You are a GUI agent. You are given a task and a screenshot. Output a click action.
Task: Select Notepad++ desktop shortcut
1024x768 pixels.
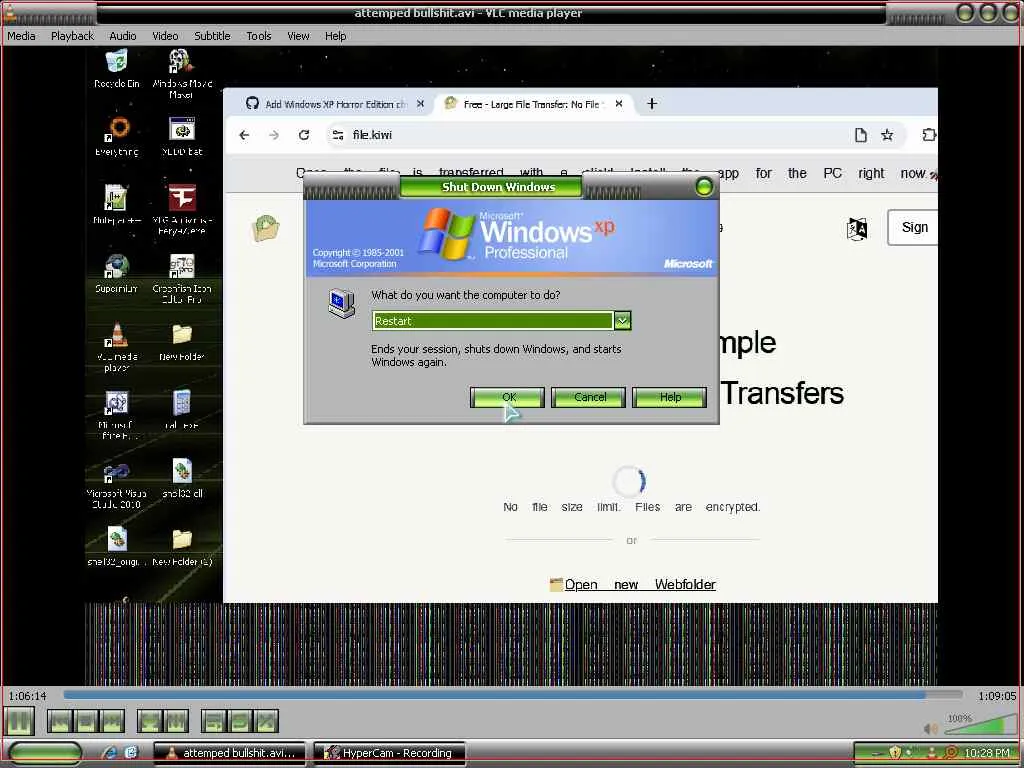(x=116, y=204)
